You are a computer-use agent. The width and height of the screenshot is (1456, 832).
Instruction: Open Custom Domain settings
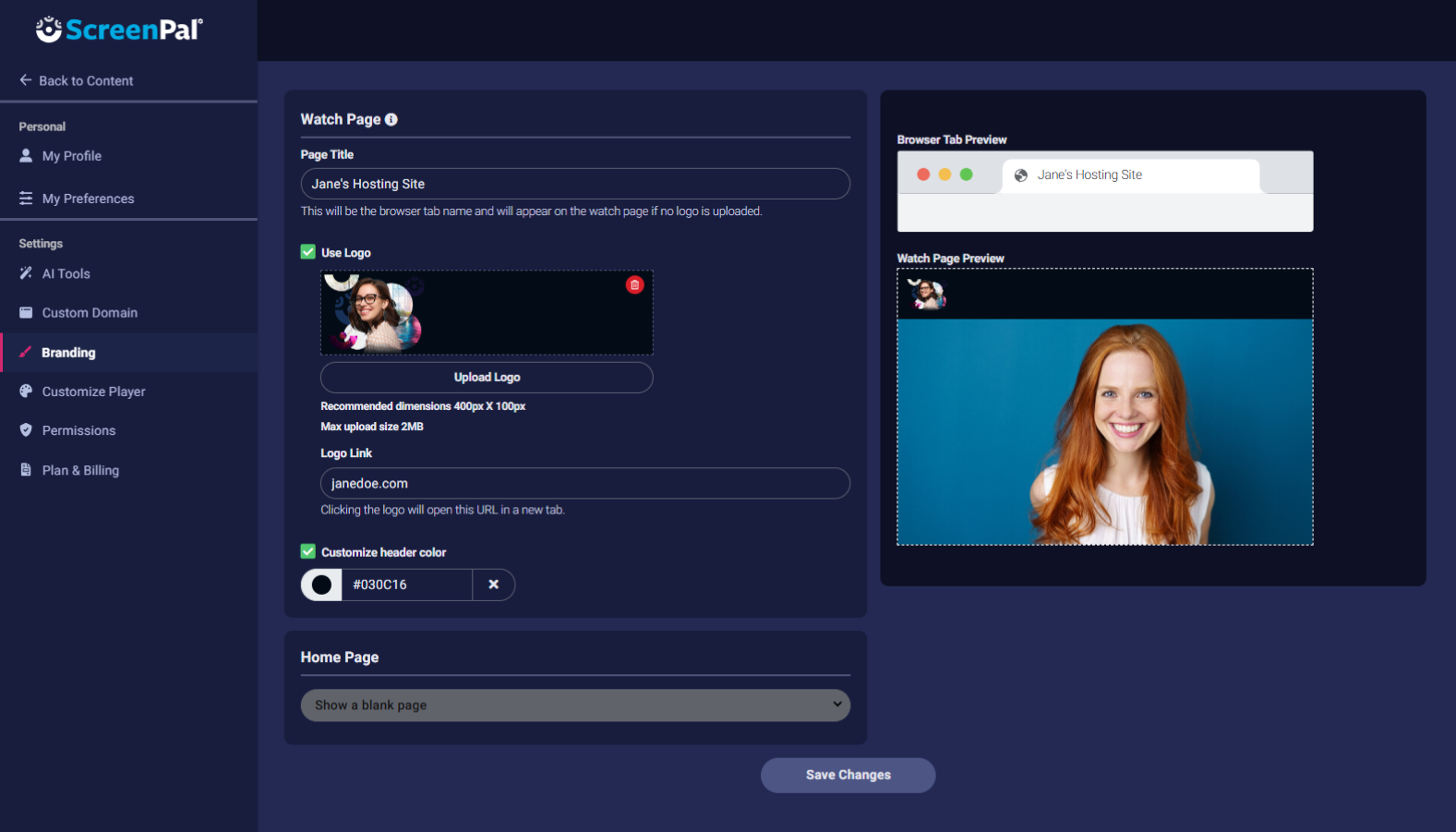pos(90,313)
